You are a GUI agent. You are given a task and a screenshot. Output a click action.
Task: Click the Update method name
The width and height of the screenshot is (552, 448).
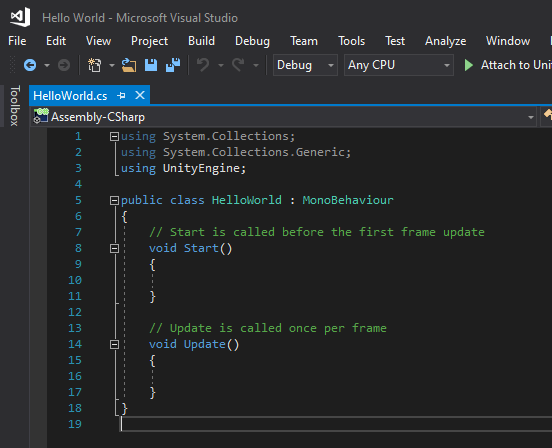click(205, 344)
